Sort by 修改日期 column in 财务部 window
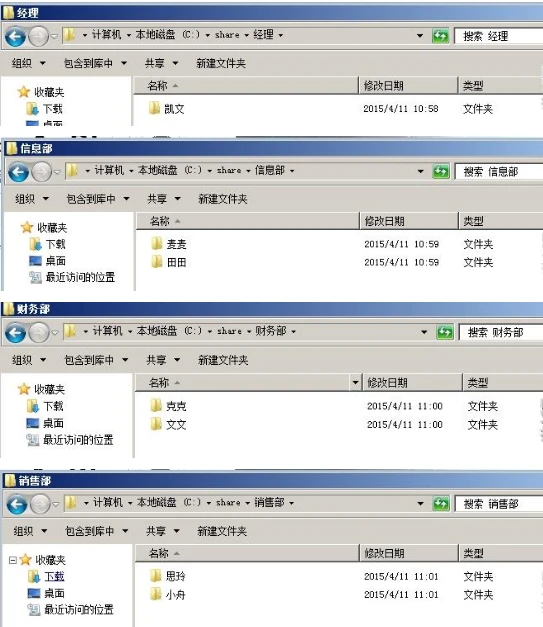The width and height of the screenshot is (543, 627). point(412,383)
